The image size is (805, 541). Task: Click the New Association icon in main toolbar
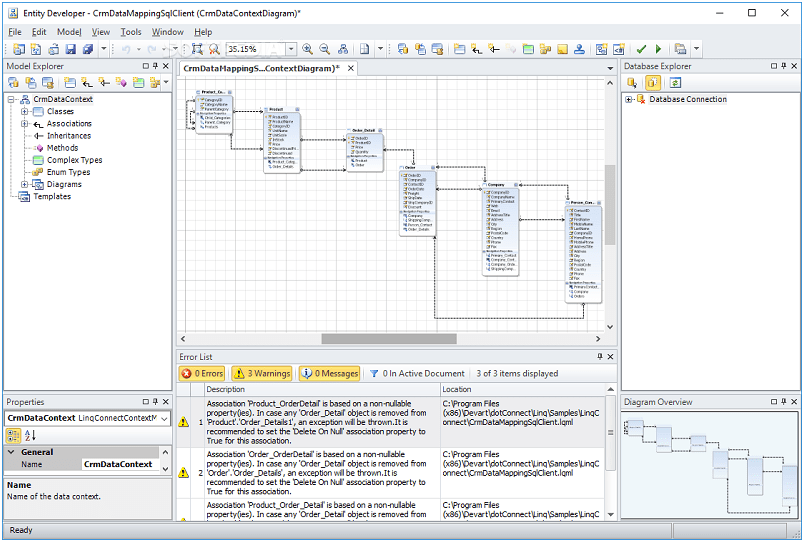(477, 49)
